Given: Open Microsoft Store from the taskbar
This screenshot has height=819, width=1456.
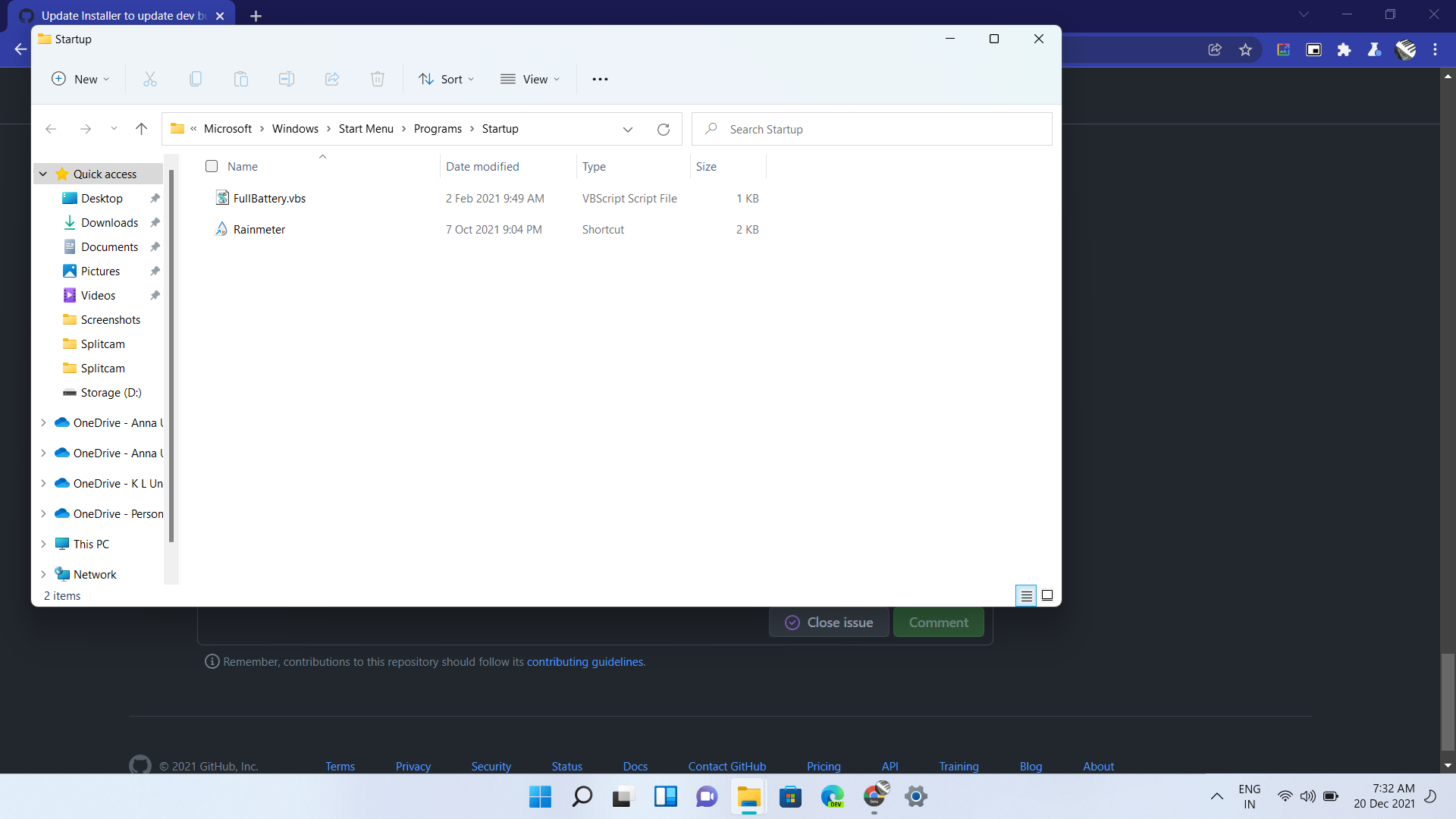Looking at the screenshot, I should coord(791,797).
